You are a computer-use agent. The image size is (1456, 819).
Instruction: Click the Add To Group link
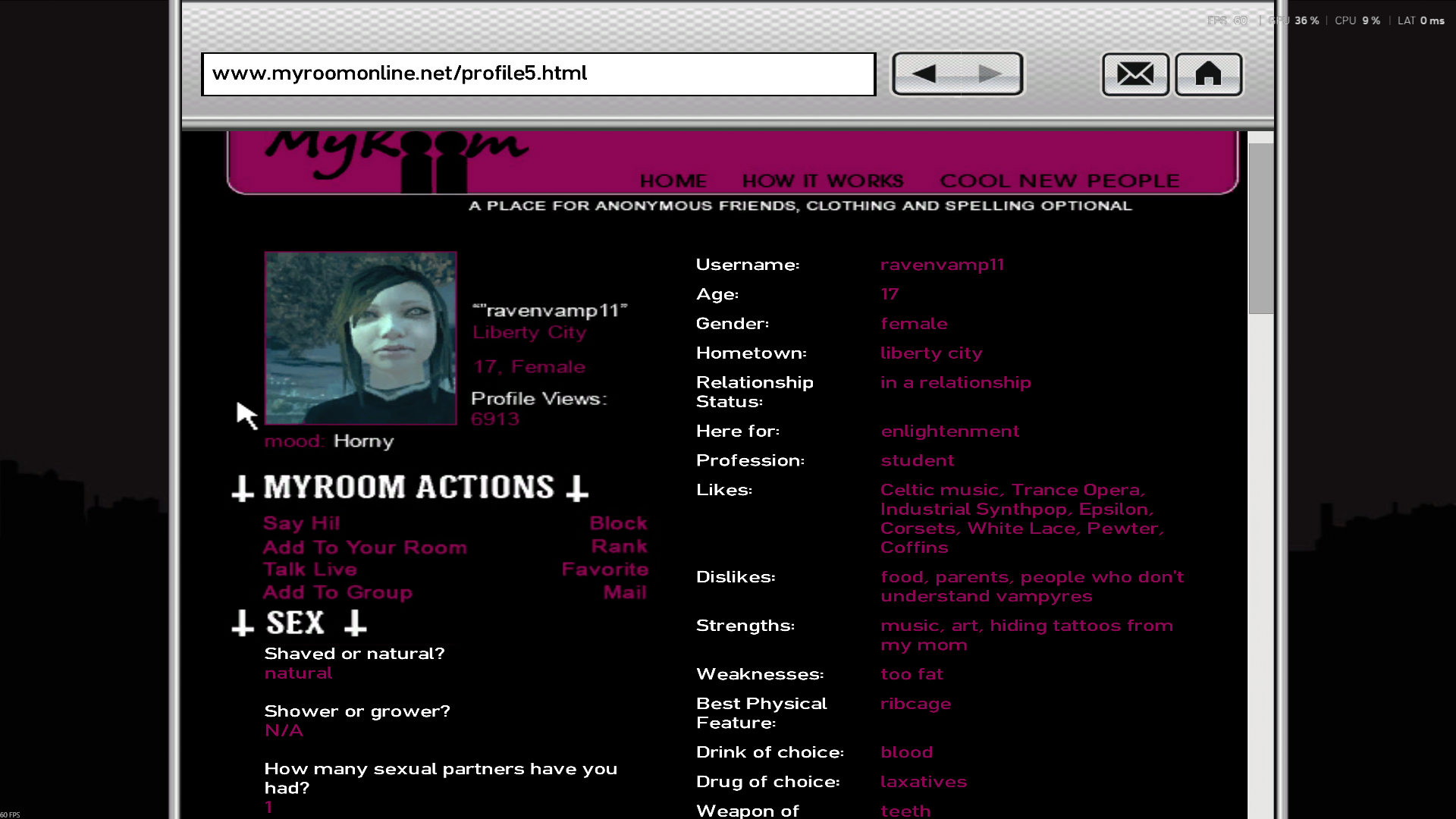click(337, 592)
